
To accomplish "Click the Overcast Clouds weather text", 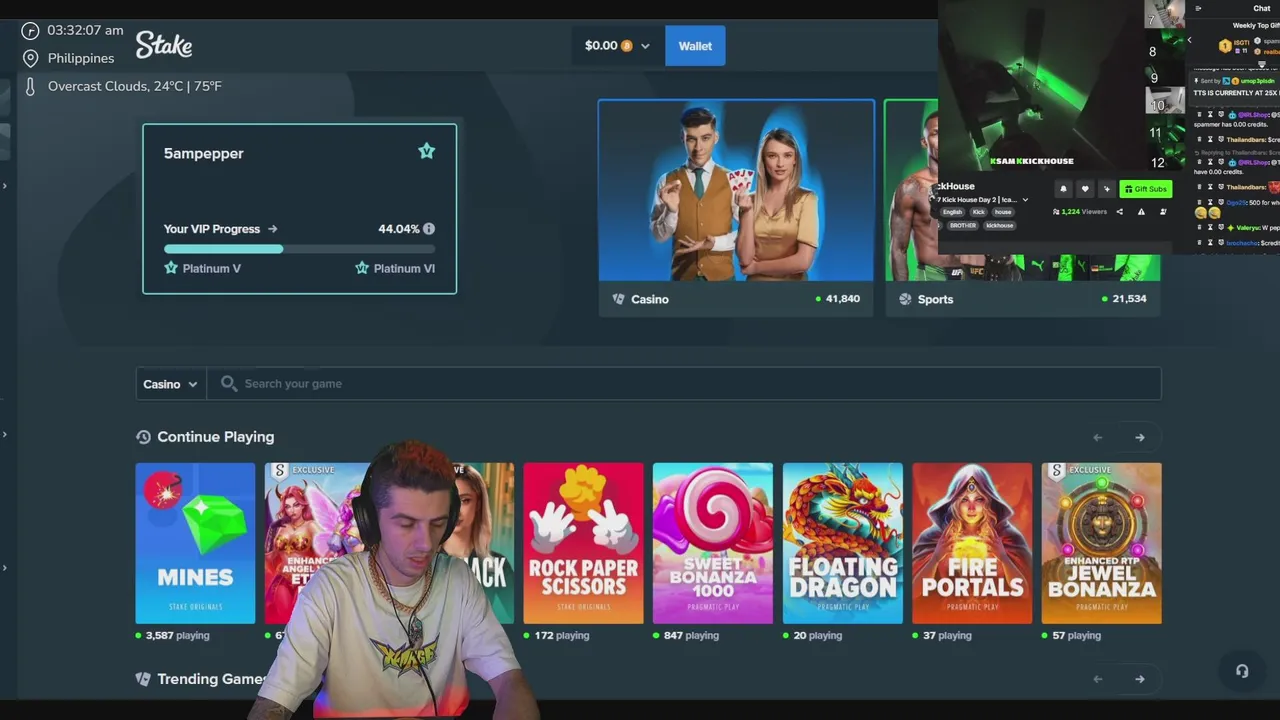I will coord(135,87).
